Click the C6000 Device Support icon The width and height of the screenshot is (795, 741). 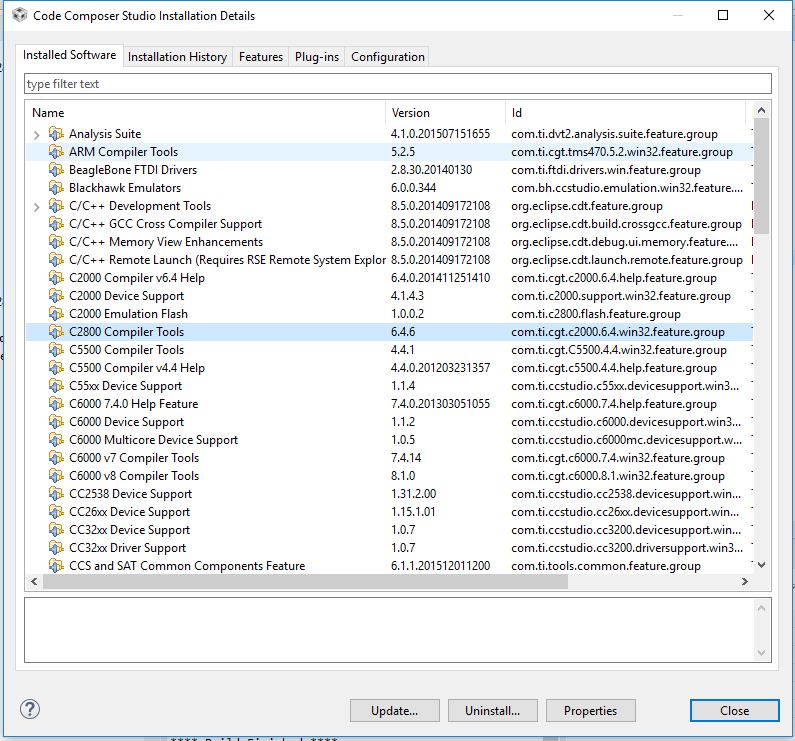56,422
